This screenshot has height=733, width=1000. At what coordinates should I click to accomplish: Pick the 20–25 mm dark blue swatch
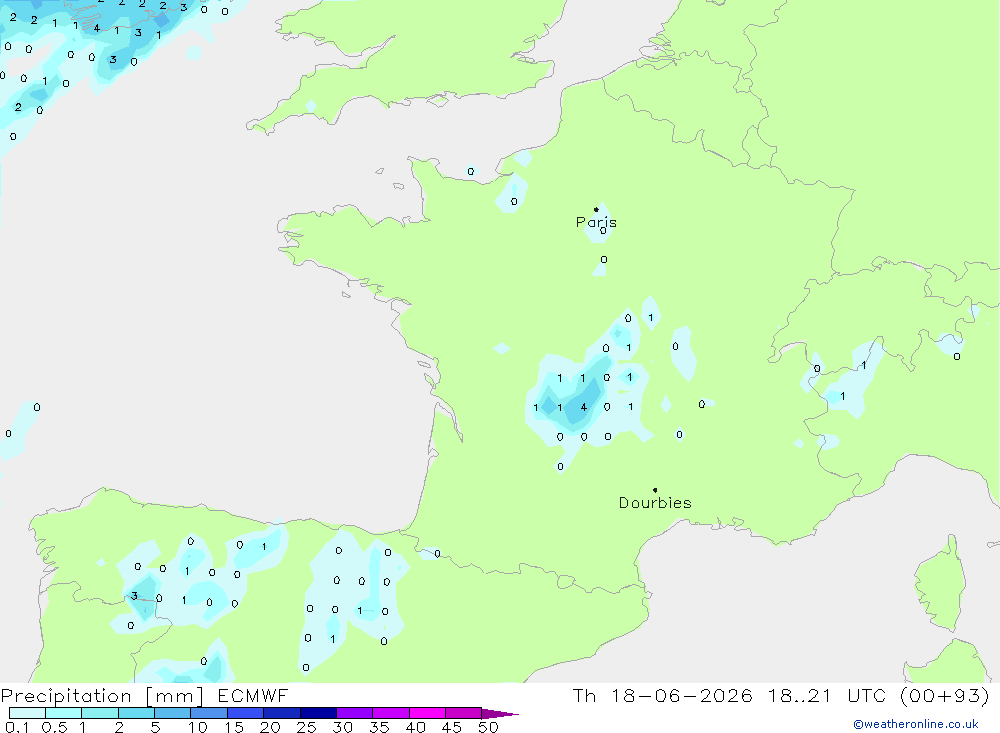point(282,713)
